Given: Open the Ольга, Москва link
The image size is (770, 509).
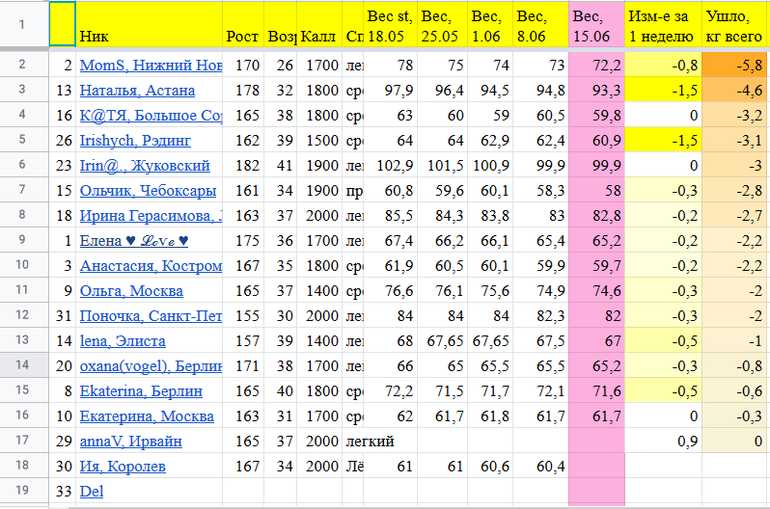Looking at the screenshot, I should 131,291.
